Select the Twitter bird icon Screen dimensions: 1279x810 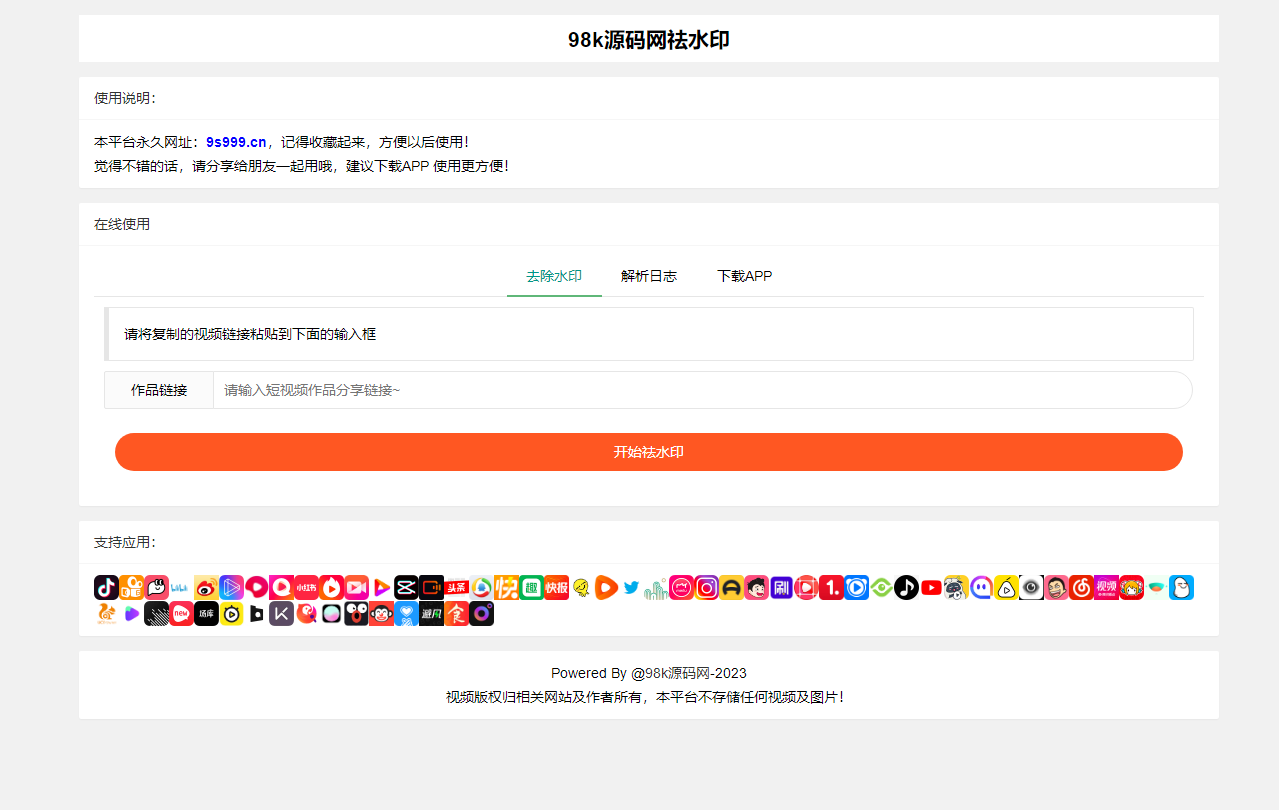tap(630, 588)
